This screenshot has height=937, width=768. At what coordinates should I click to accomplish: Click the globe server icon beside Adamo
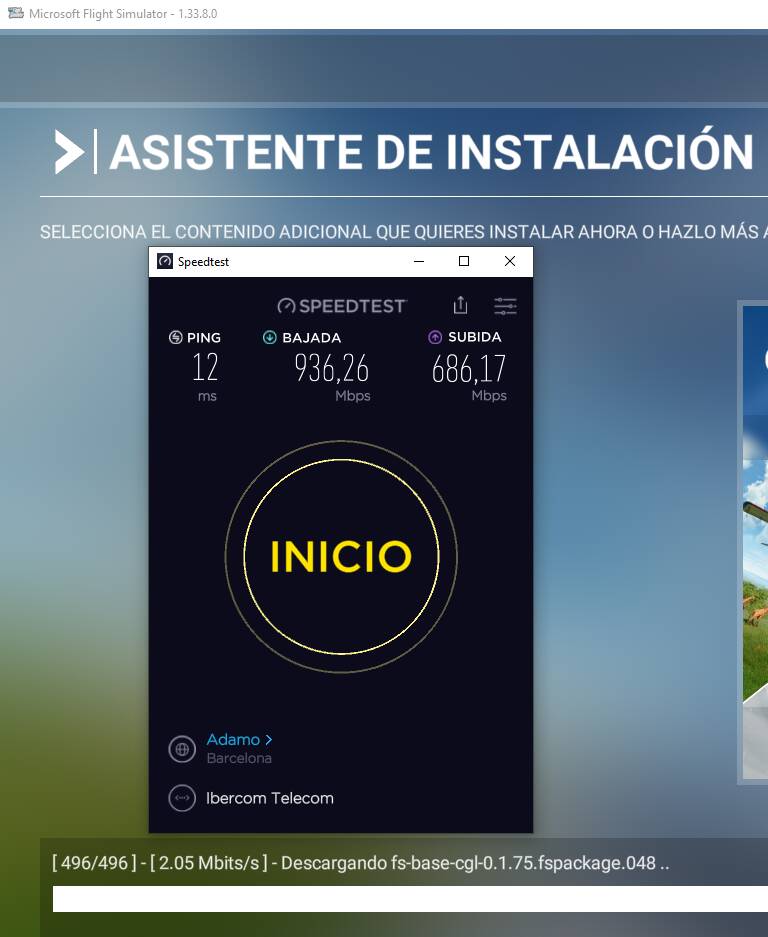[x=182, y=749]
